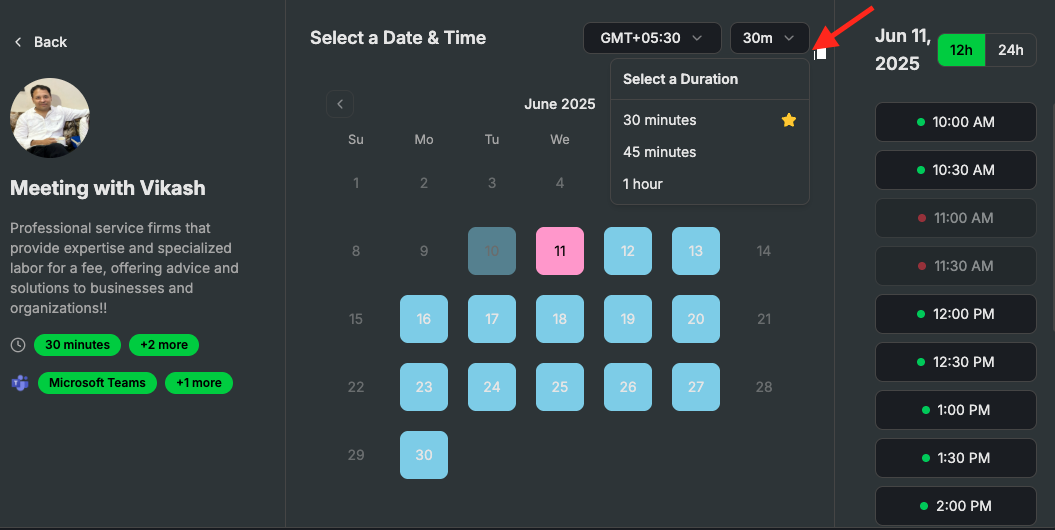Select June 18 on the calendar
1055x530 pixels.
click(x=560, y=319)
